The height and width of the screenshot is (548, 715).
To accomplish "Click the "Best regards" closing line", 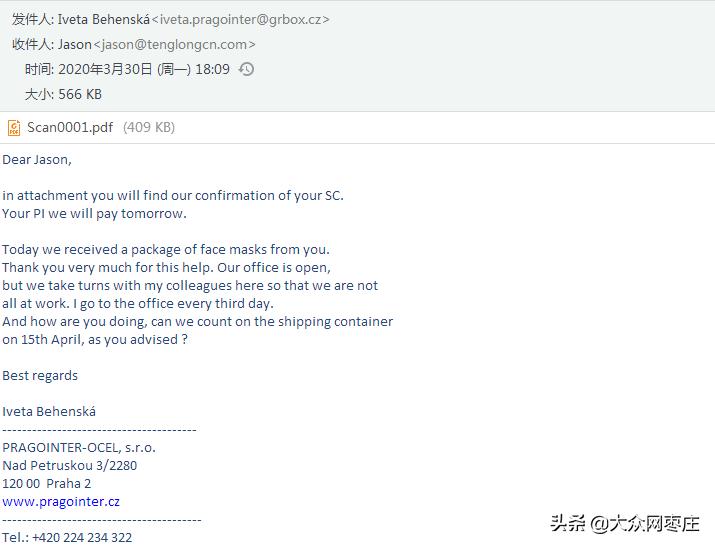I will pyautogui.click(x=40, y=375).
